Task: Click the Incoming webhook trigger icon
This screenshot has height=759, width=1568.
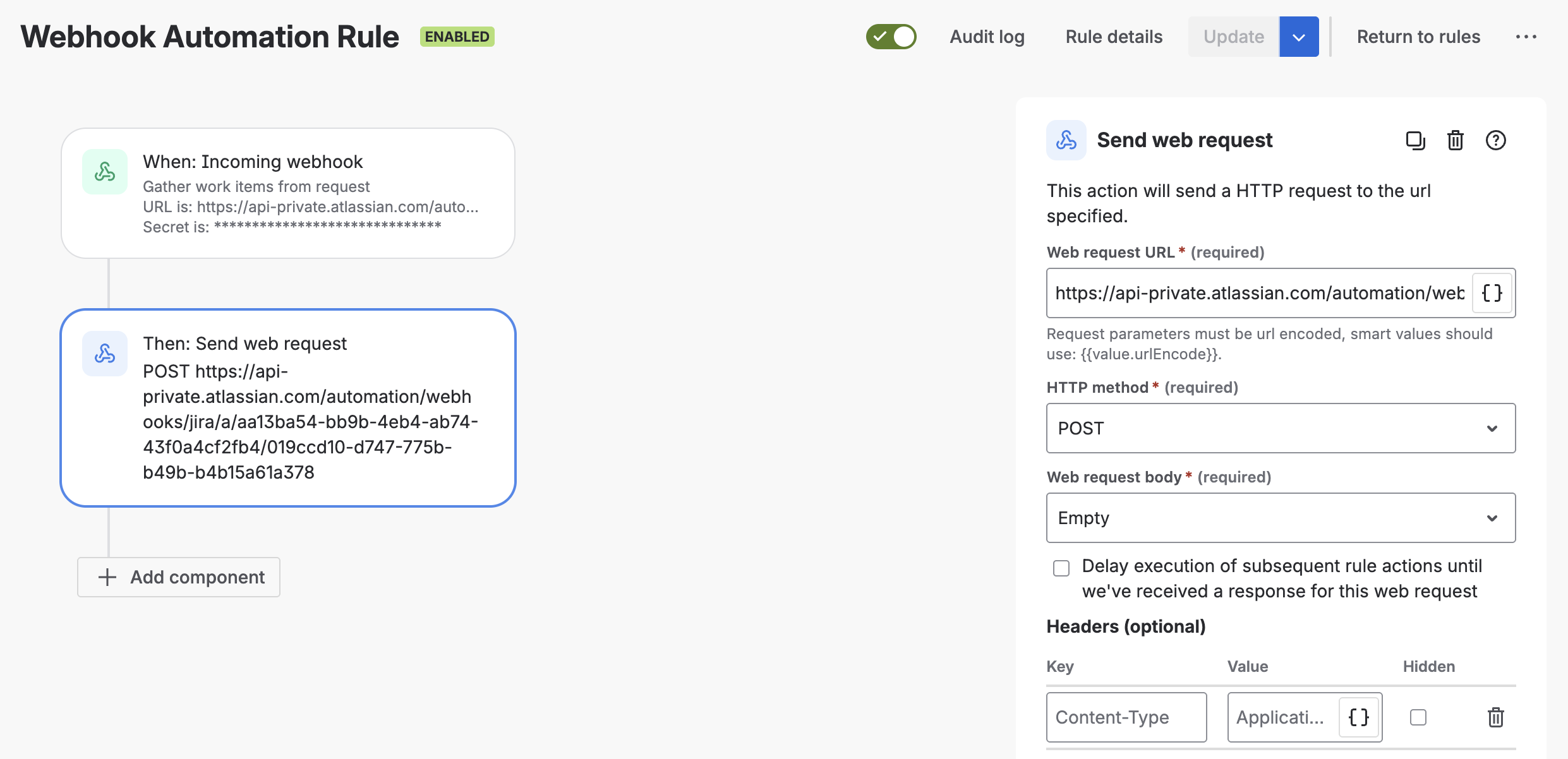Action: pyautogui.click(x=105, y=172)
